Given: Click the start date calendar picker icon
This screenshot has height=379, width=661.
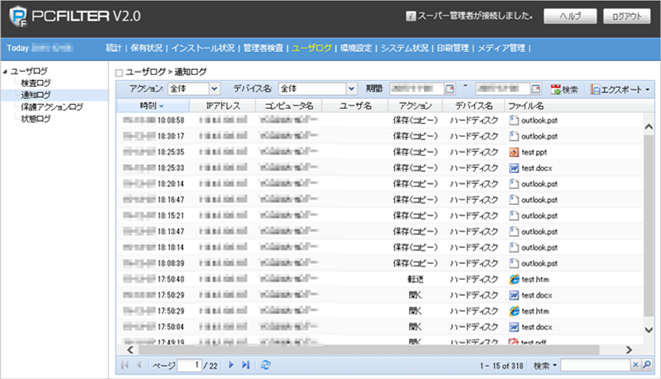Looking at the screenshot, I should [450, 89].
